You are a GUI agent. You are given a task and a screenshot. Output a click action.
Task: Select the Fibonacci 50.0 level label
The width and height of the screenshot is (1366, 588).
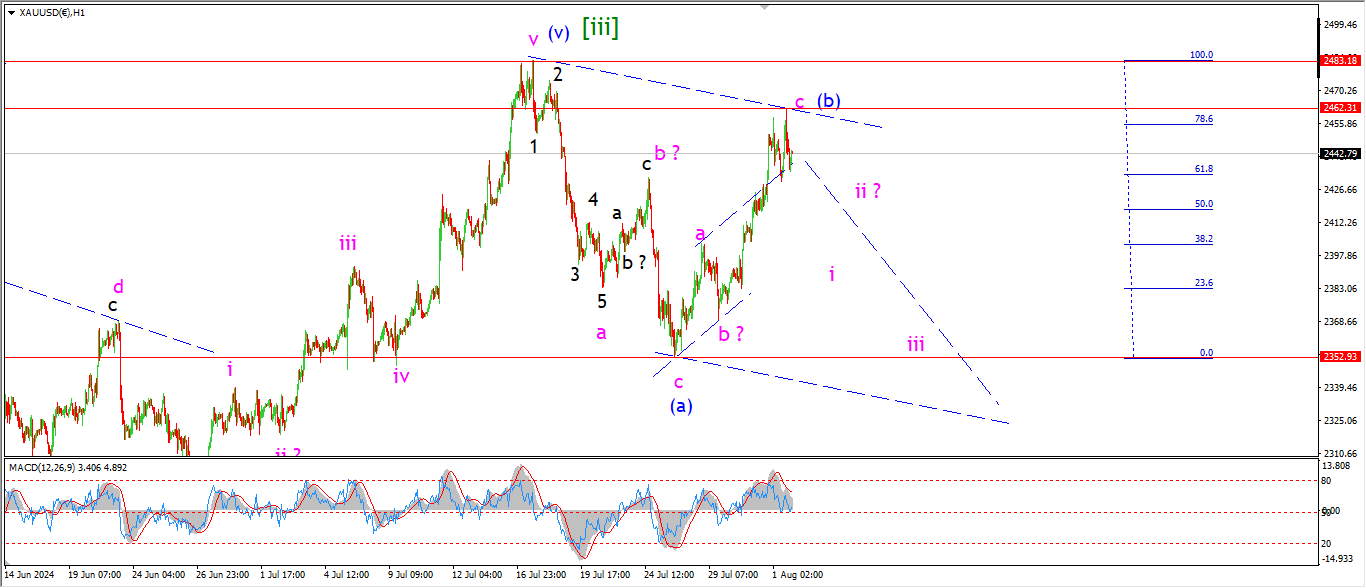click(x=1204, y=204)
